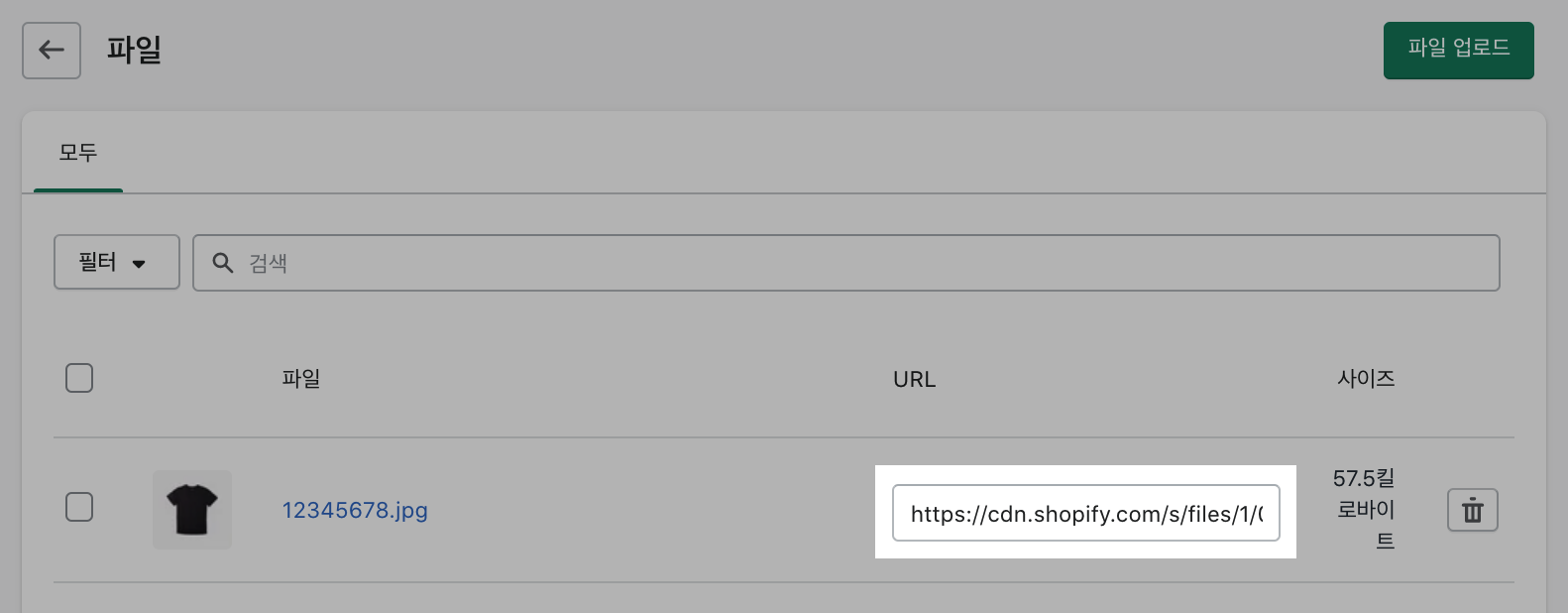Switch to the 모두 tab
This screenshot has width=1568, height=613.
click(77, 154)
